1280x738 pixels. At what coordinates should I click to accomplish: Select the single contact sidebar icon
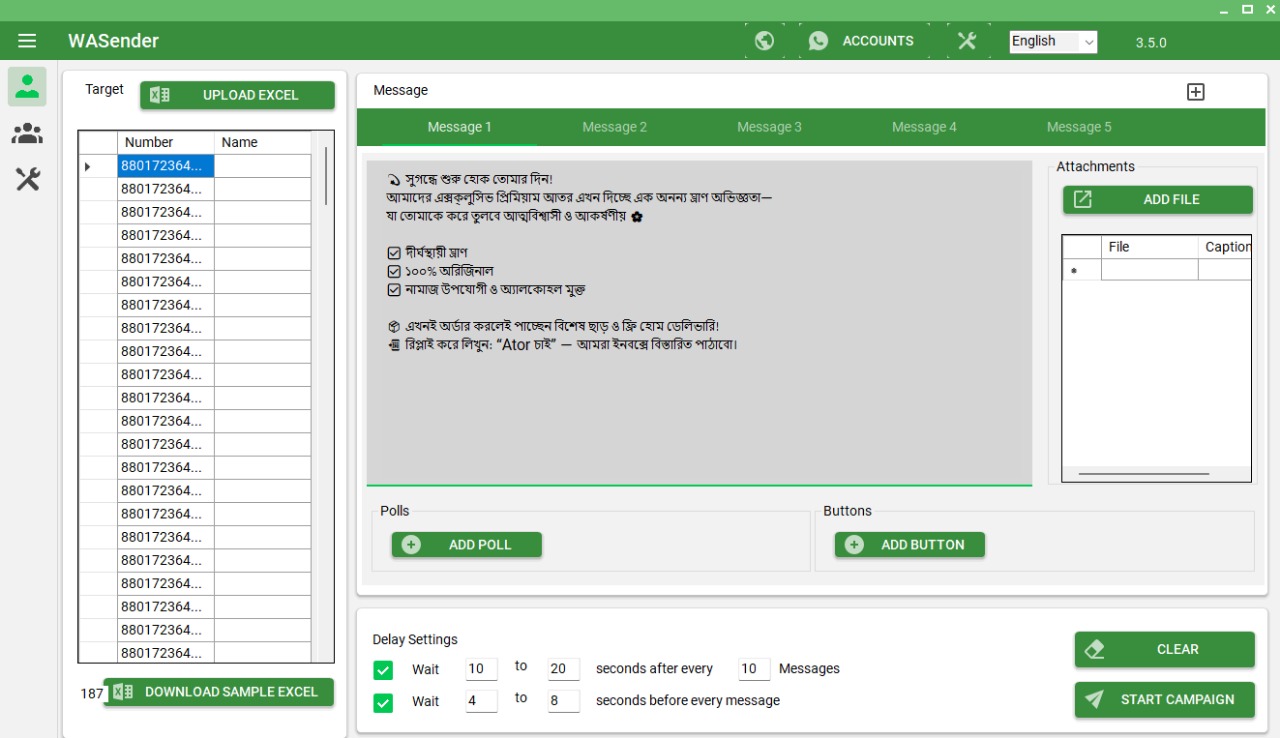click(x=27, y=87)
